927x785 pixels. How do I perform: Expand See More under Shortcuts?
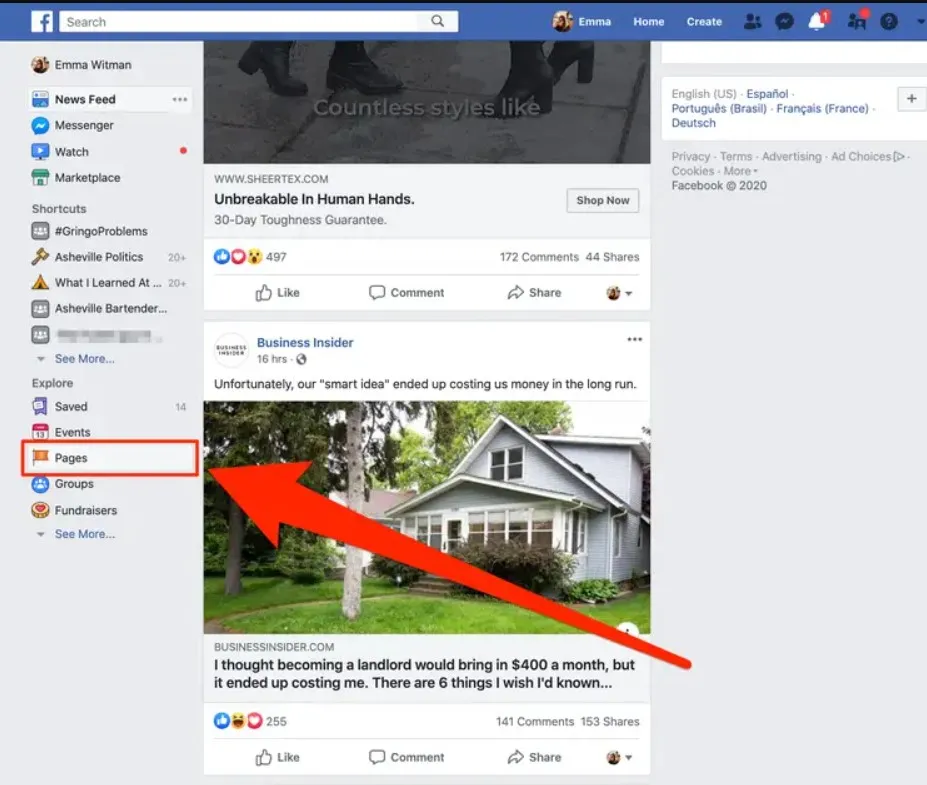pyautogui.click(x=85, y=359)
